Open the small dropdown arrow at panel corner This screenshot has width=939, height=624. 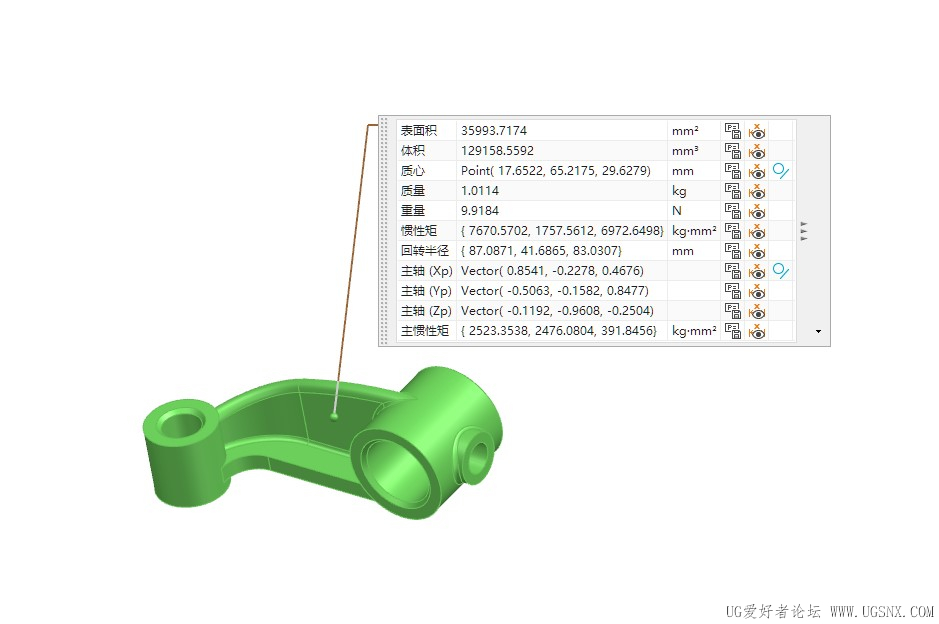pyautogui.click(x=818, y=331)
